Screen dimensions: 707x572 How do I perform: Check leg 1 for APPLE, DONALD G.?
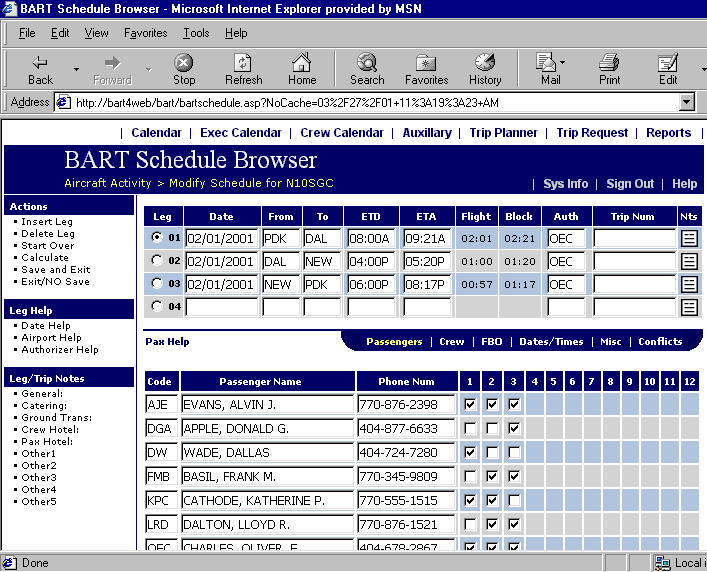coord(470,428)
